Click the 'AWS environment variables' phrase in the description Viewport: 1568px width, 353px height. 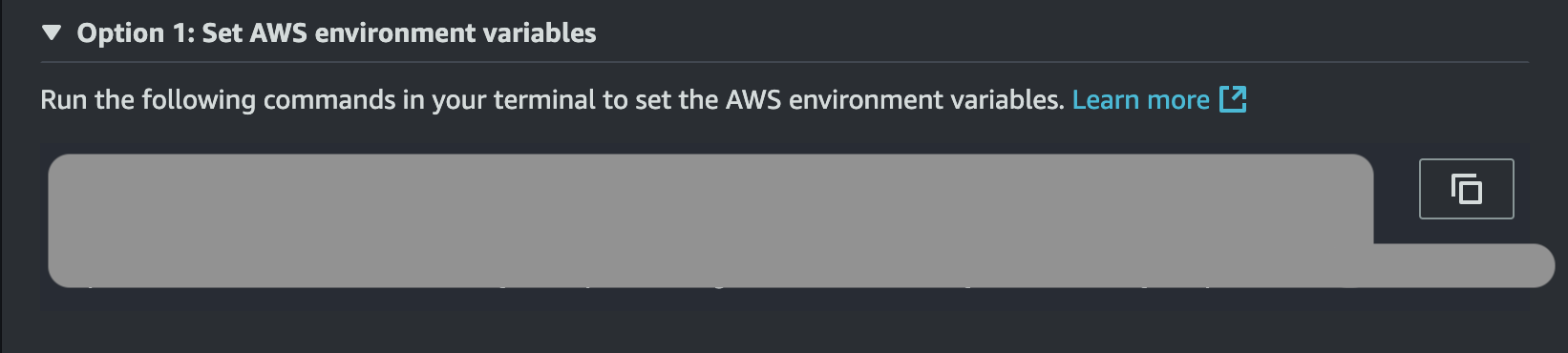(x=892, y=100)
